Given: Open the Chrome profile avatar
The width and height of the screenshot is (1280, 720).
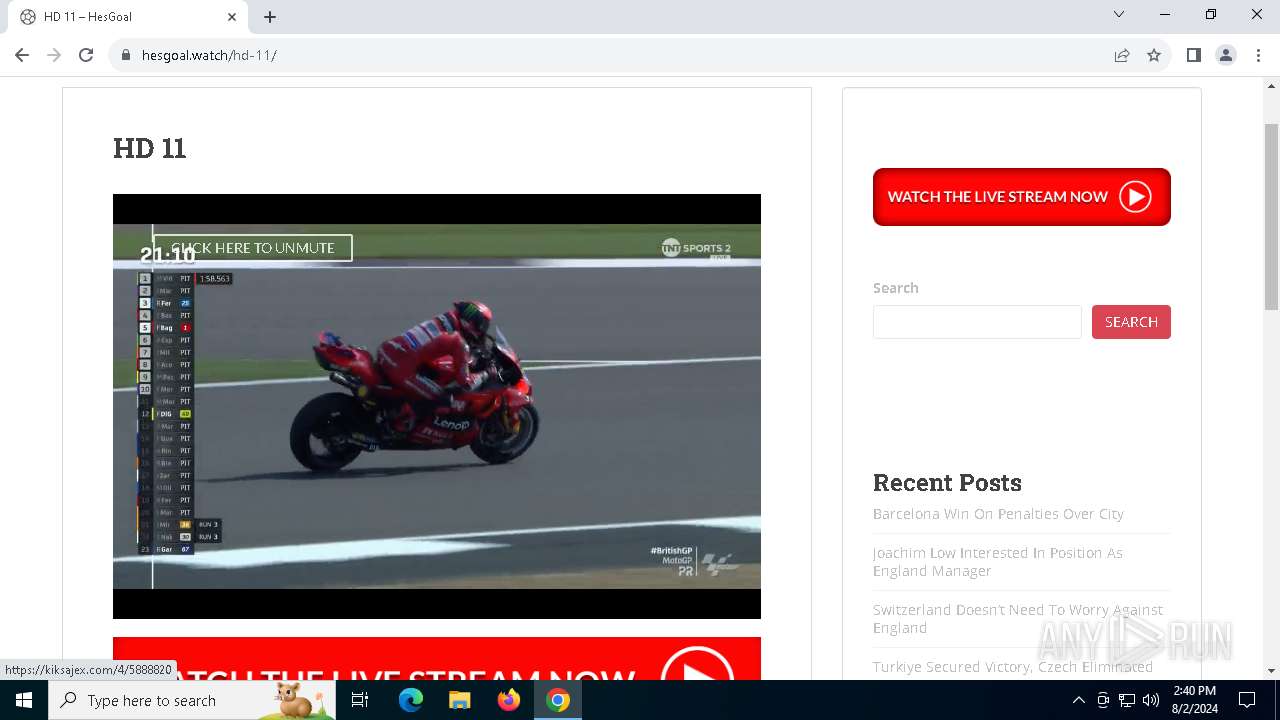Looking at the screenshot, I should (1226, 55).
